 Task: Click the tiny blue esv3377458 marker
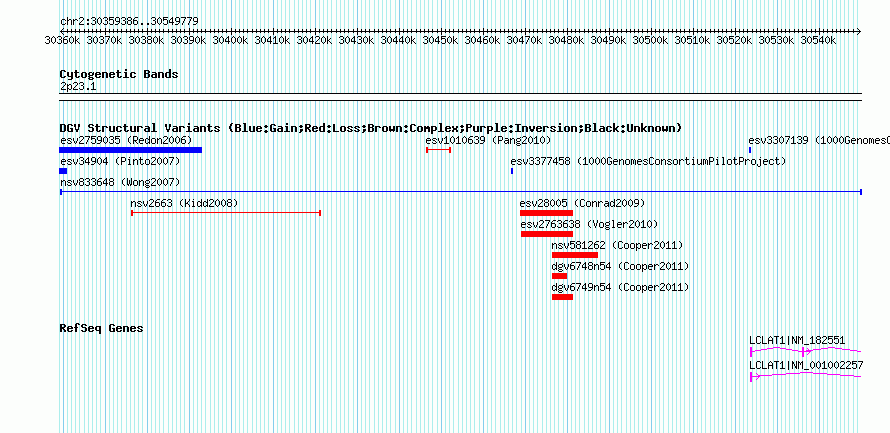click(512, 171)
